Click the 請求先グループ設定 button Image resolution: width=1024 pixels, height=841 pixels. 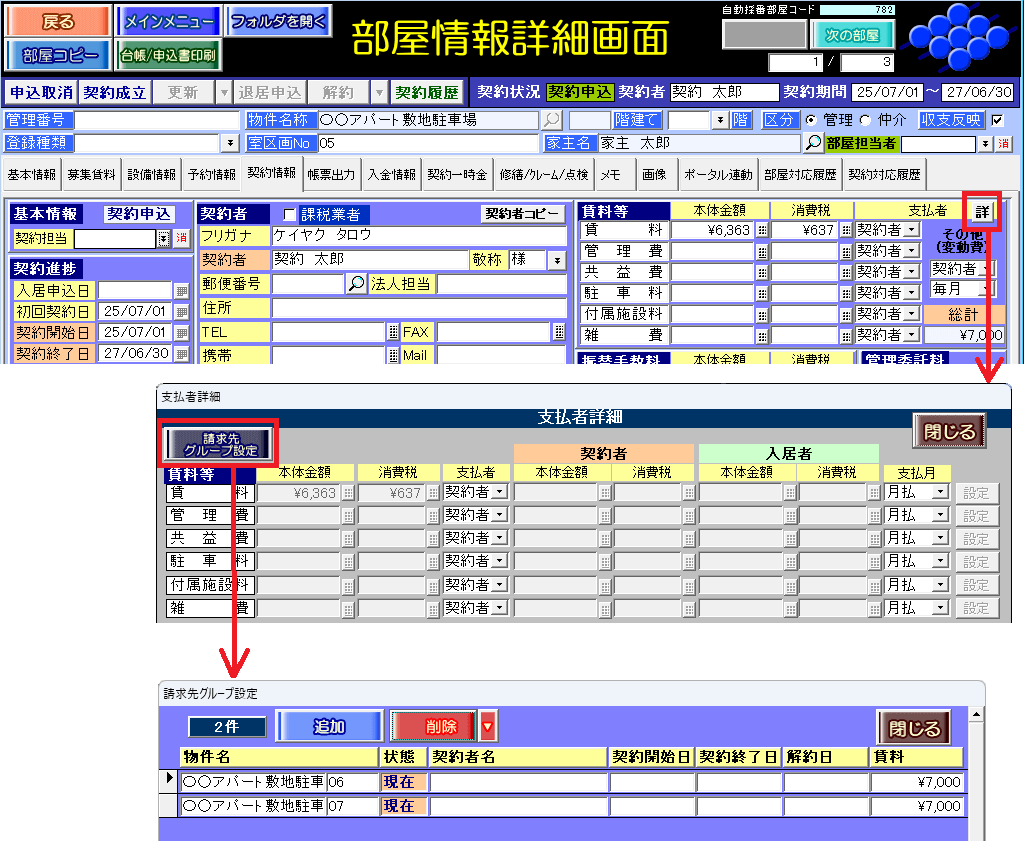(x=218, y=444)
